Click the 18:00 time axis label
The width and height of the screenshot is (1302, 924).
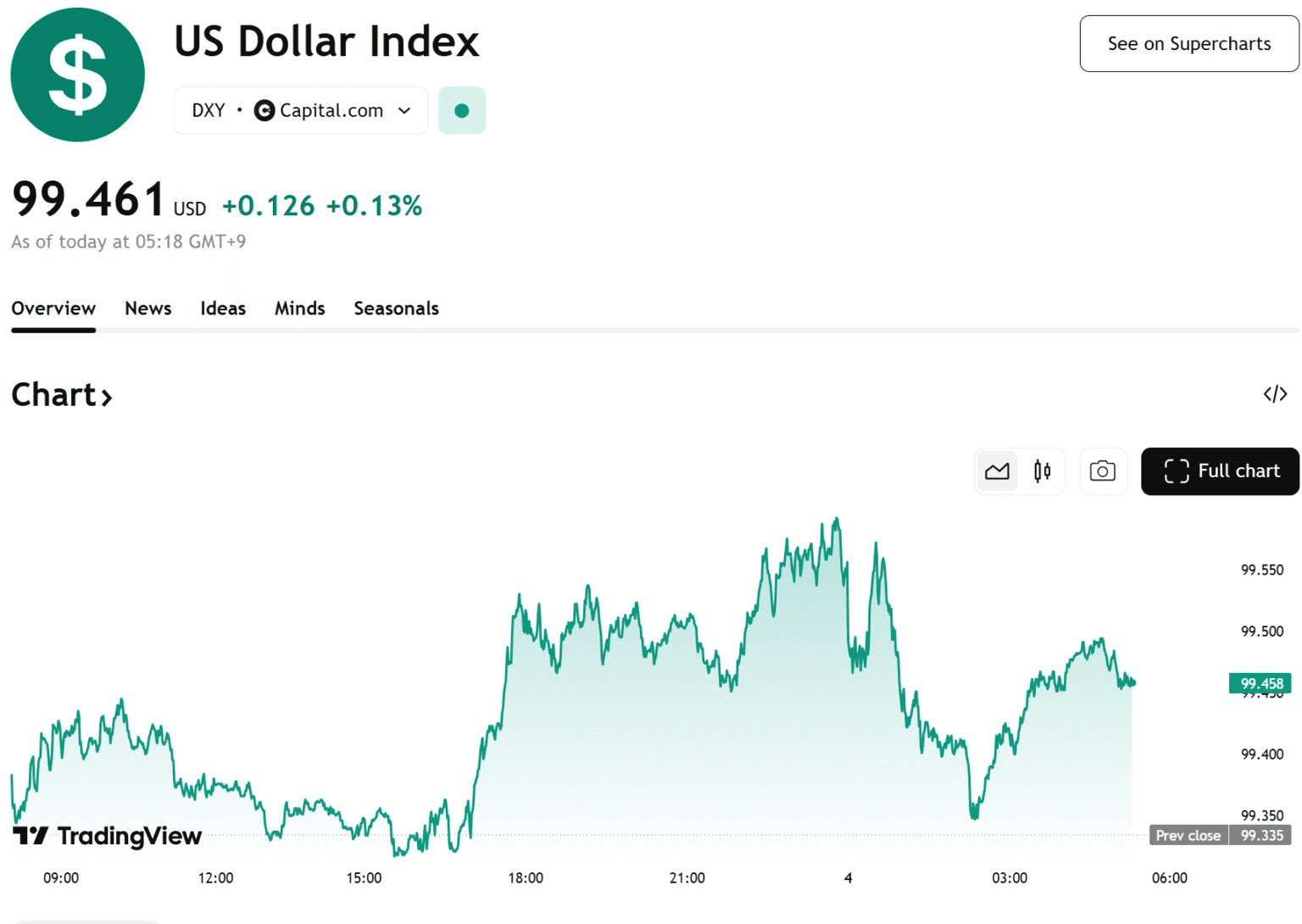tap(526, 878)
